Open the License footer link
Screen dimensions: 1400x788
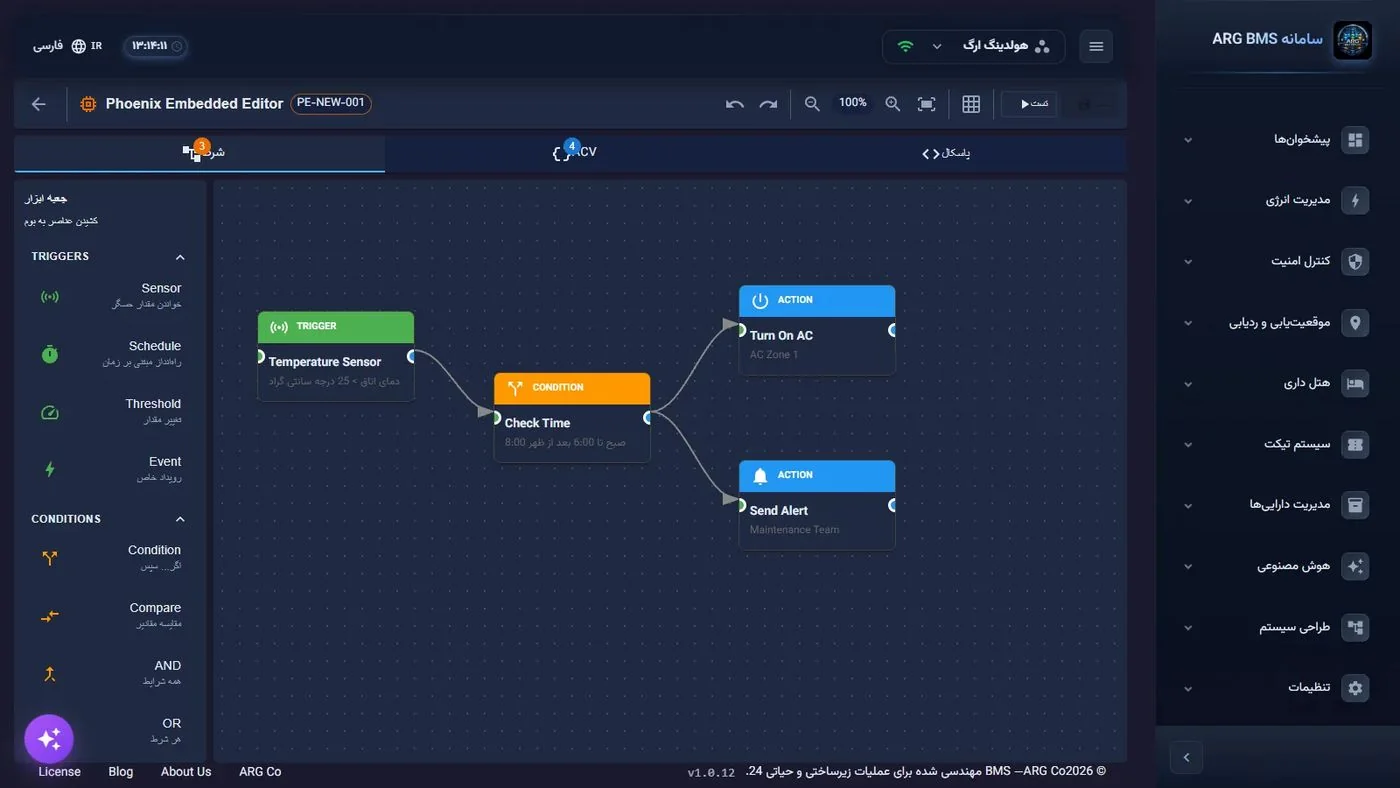[x=59, y=772]
